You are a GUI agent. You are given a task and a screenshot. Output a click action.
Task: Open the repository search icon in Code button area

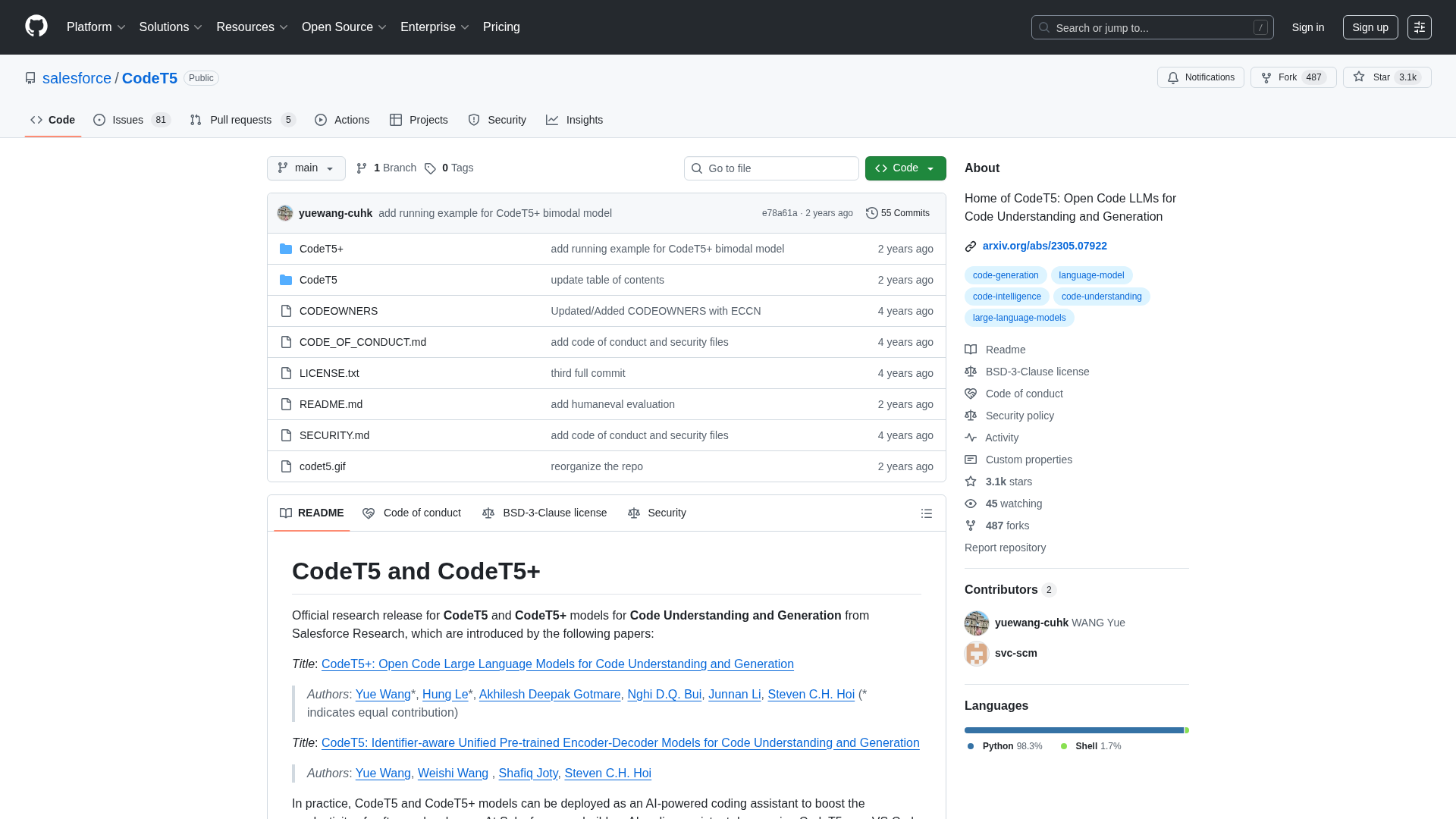(x=697, y=168)
